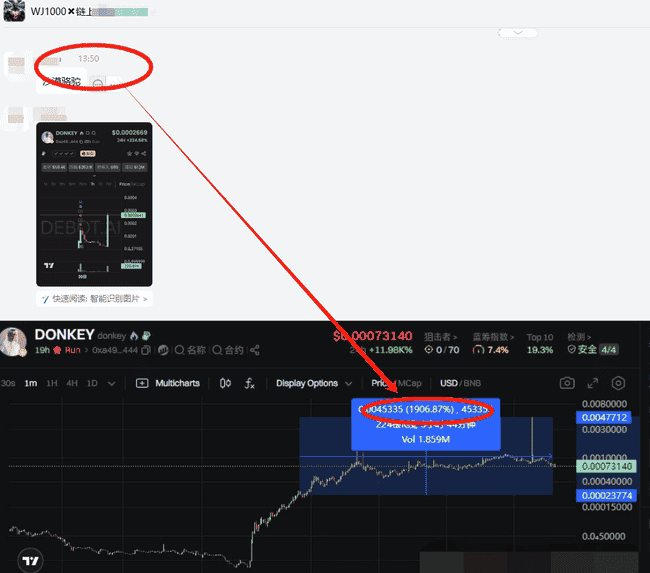This screenshot has width=650, height=573.
Task: Click the 0.0047712 blue price axis label
Action: (604, 418)
